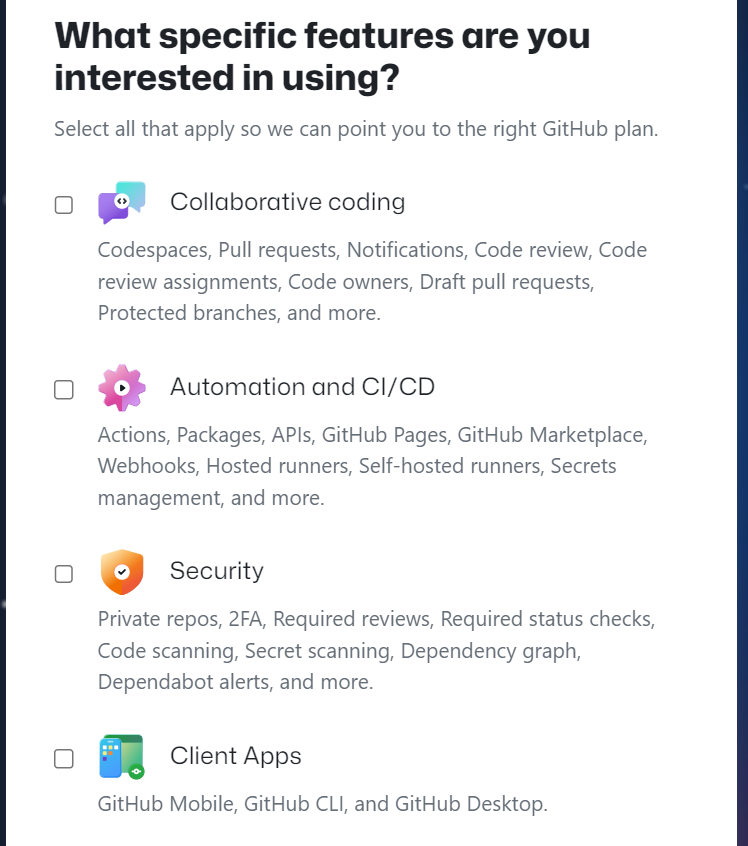This screenshot has width=748, height=846.
Task: Click the "Client Apps" label
Action: tap(235, 757)
